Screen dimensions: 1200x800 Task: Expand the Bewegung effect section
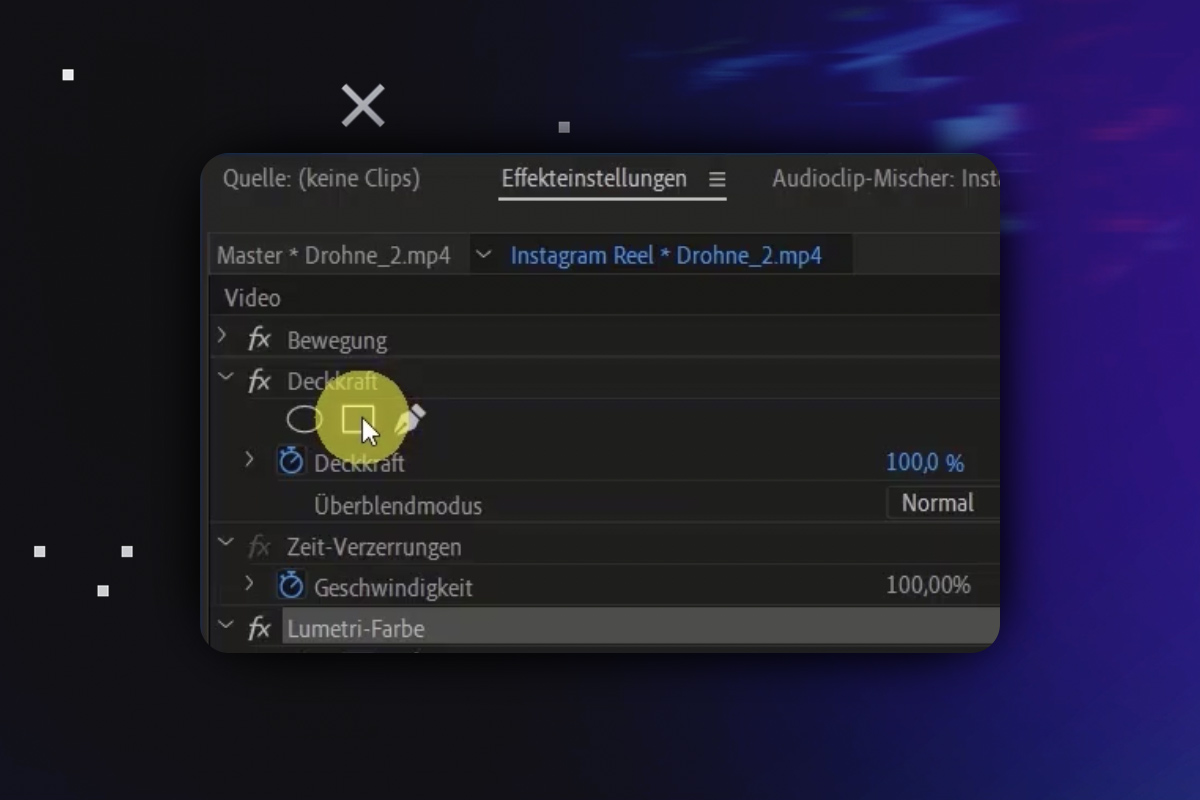click(222, 337)
